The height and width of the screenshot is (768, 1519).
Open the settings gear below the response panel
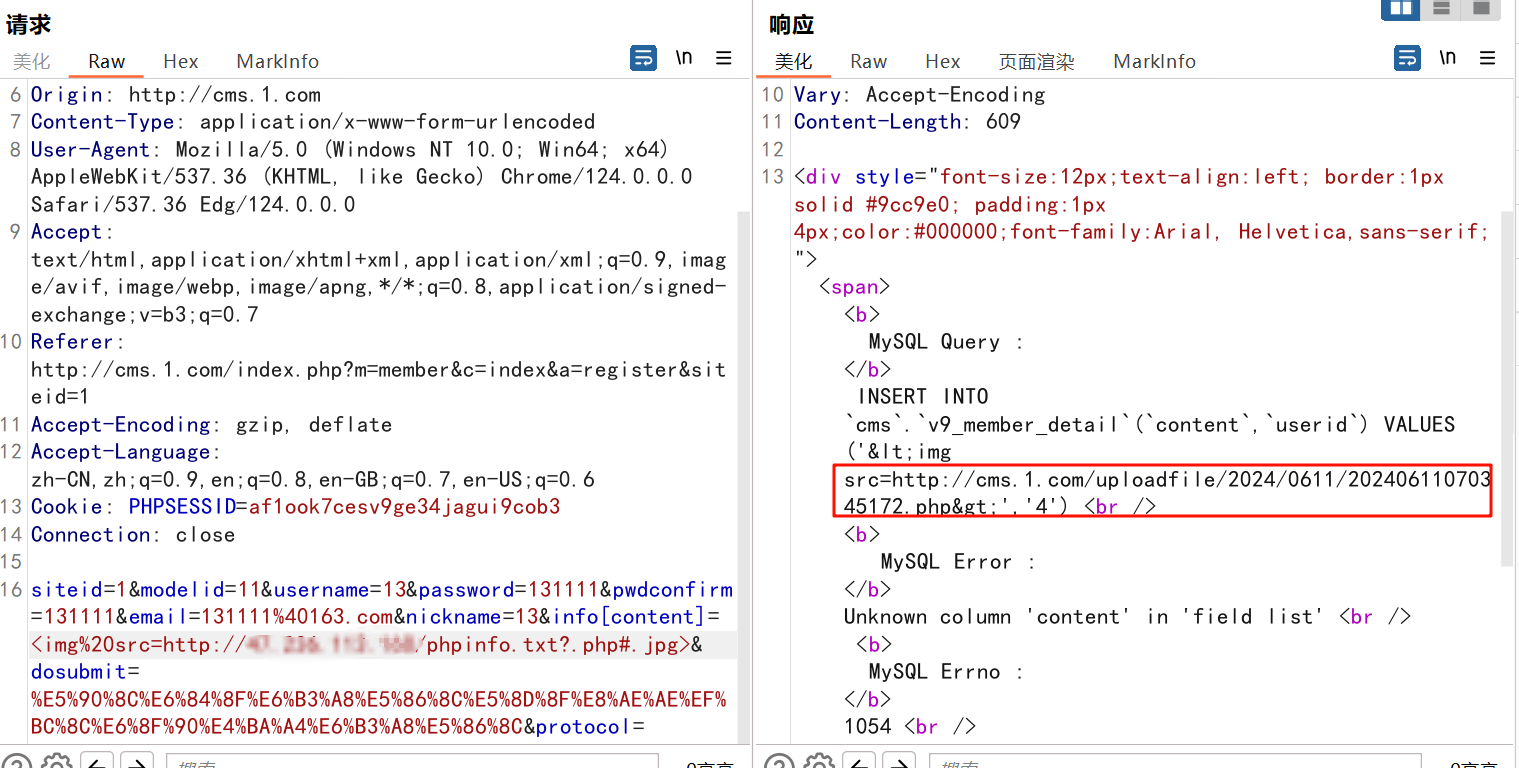click(x=819, y=761)
